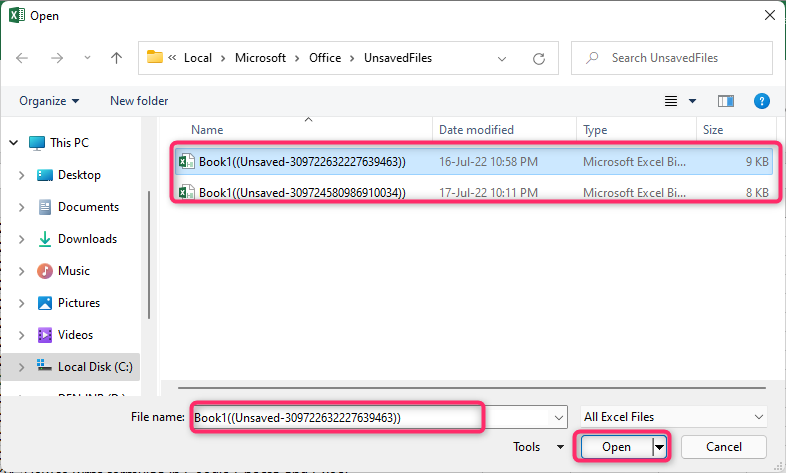Go up one folder level arrow

coord(116,58)
